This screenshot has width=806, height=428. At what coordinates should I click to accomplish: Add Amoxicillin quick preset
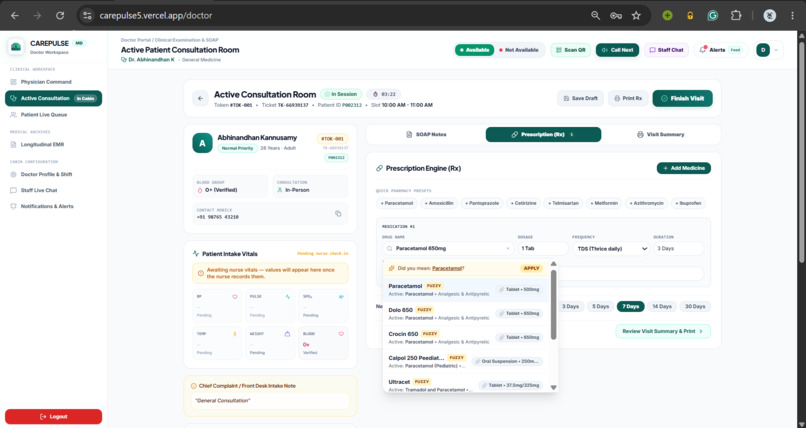coord(439,203)
